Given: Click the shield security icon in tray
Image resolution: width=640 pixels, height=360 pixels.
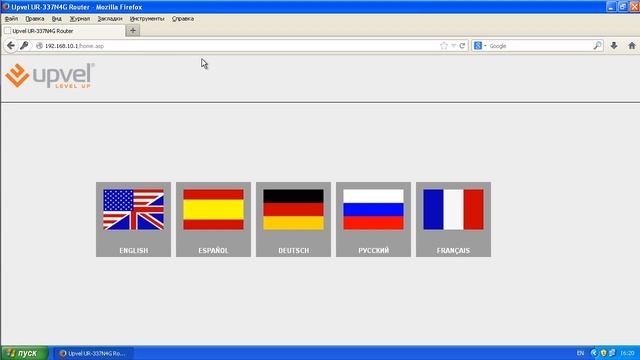Looking at the screenshot, I should 603,353.
